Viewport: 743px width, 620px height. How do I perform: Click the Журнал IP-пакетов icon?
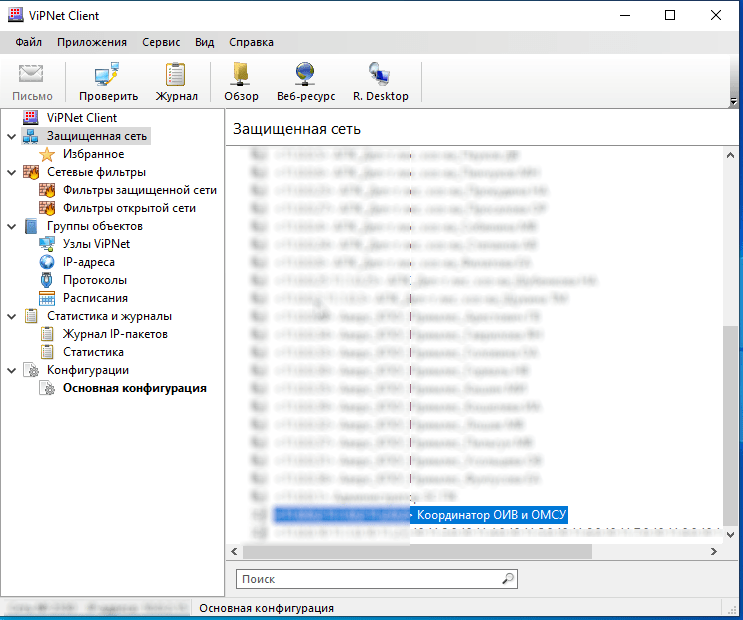coord(47,334)
